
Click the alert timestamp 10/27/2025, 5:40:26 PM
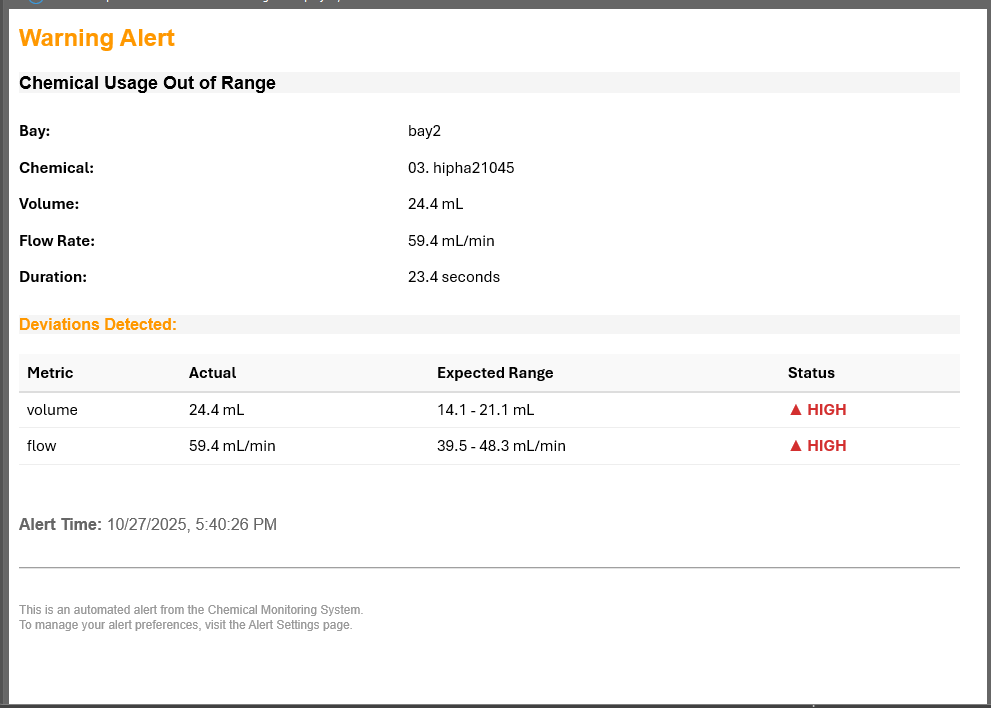click(192, 524)
